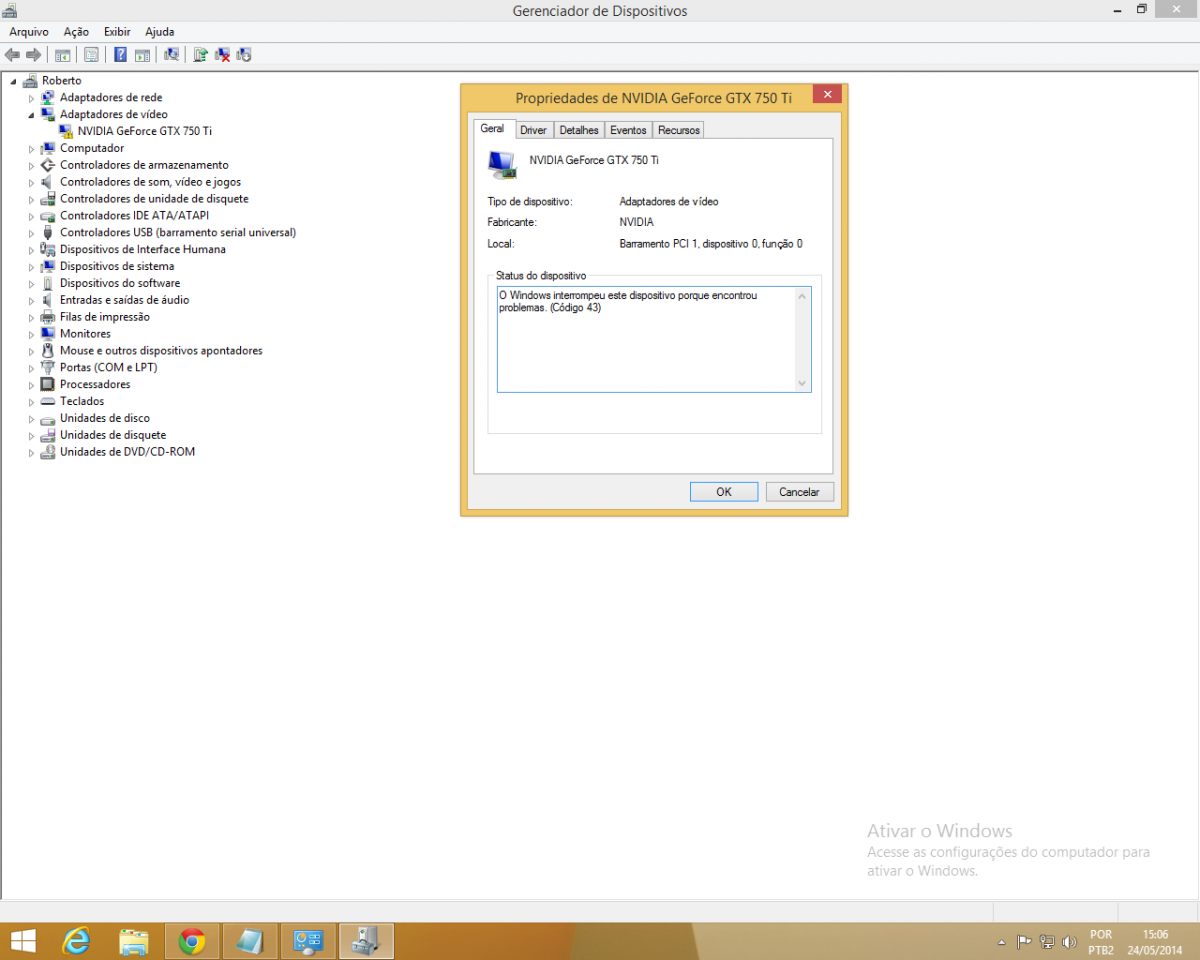Screen dimensions: 1200x960
Task: Click the status text scrollbar down arrow
Action: pyautogui.click(x=802, y=384)
